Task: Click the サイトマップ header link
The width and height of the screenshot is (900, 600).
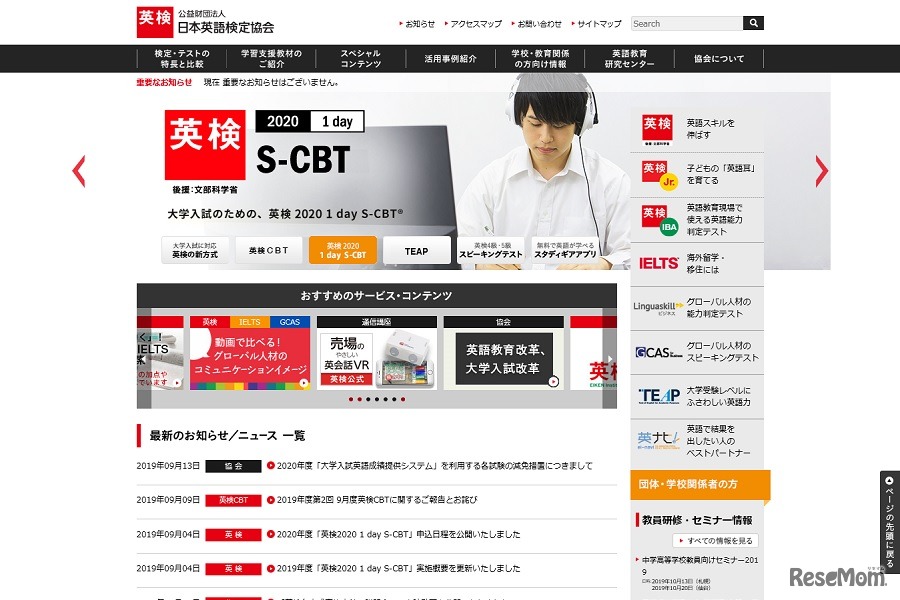Action: 597,24
